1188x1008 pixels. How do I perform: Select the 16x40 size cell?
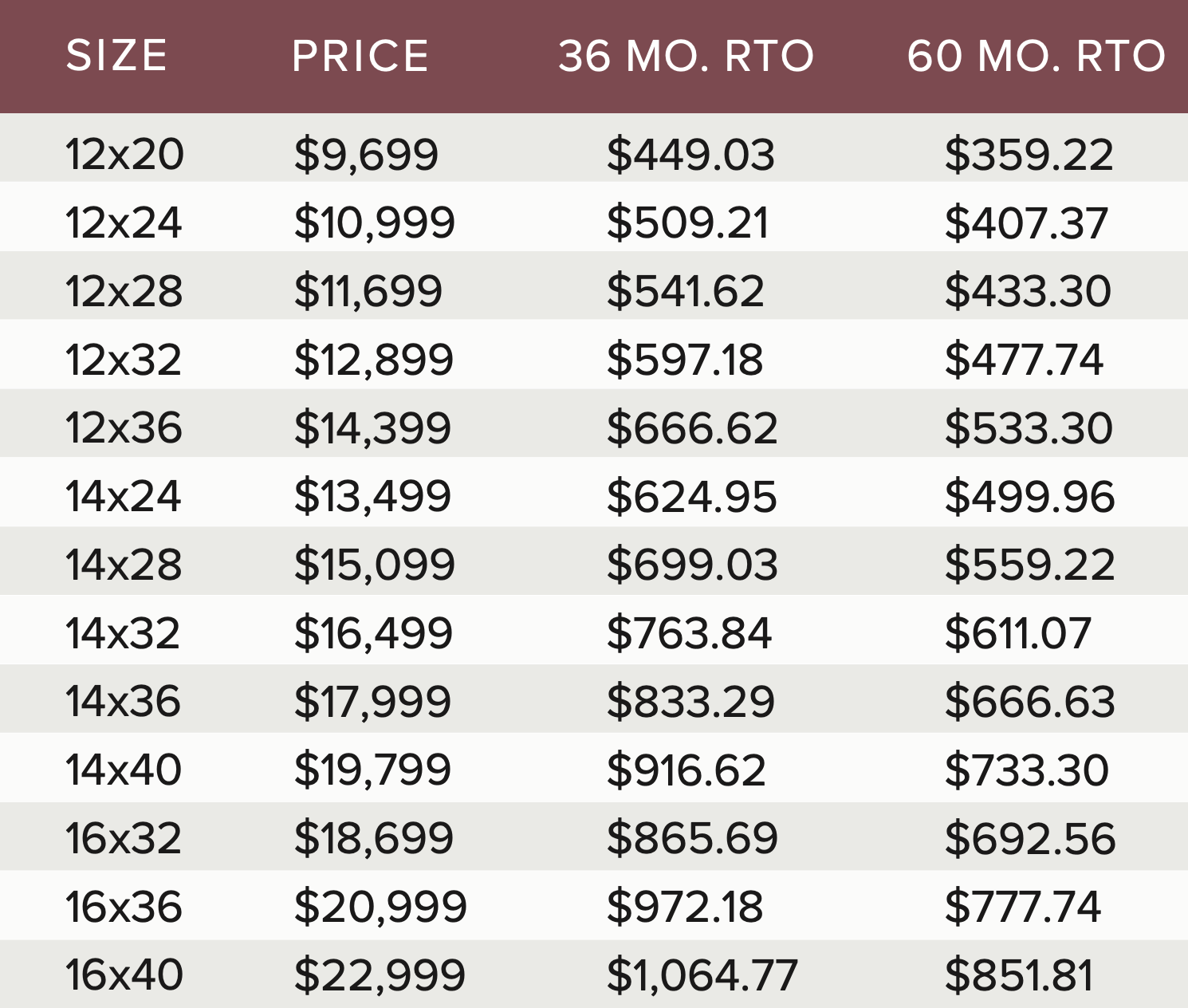124,975
